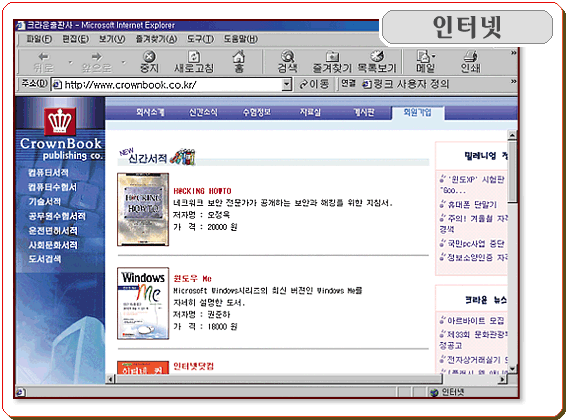Open the 국민pc사업 중단 news link

(x=476, y=244)
